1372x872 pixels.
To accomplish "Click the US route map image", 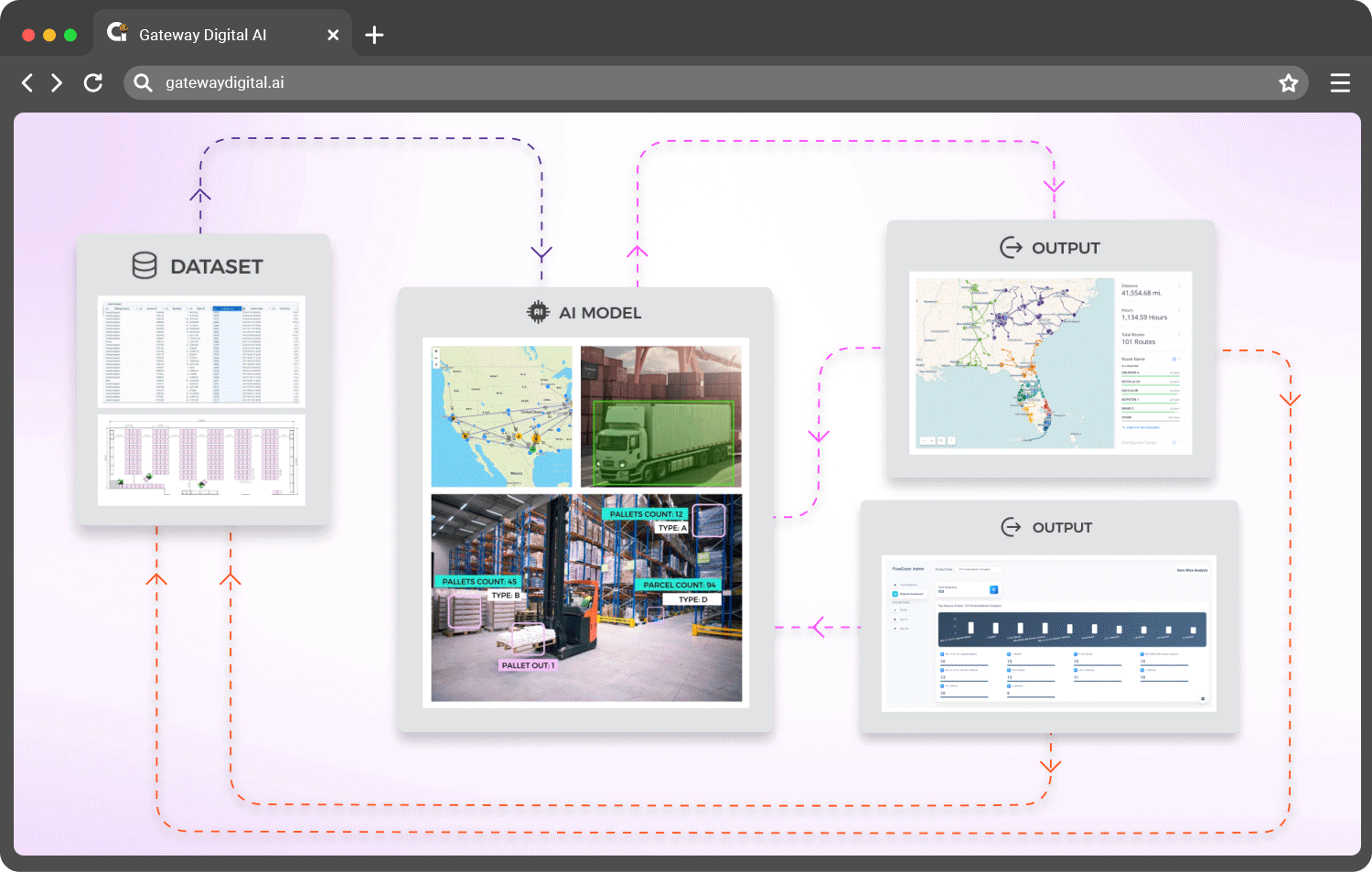I will click(501, 416).
